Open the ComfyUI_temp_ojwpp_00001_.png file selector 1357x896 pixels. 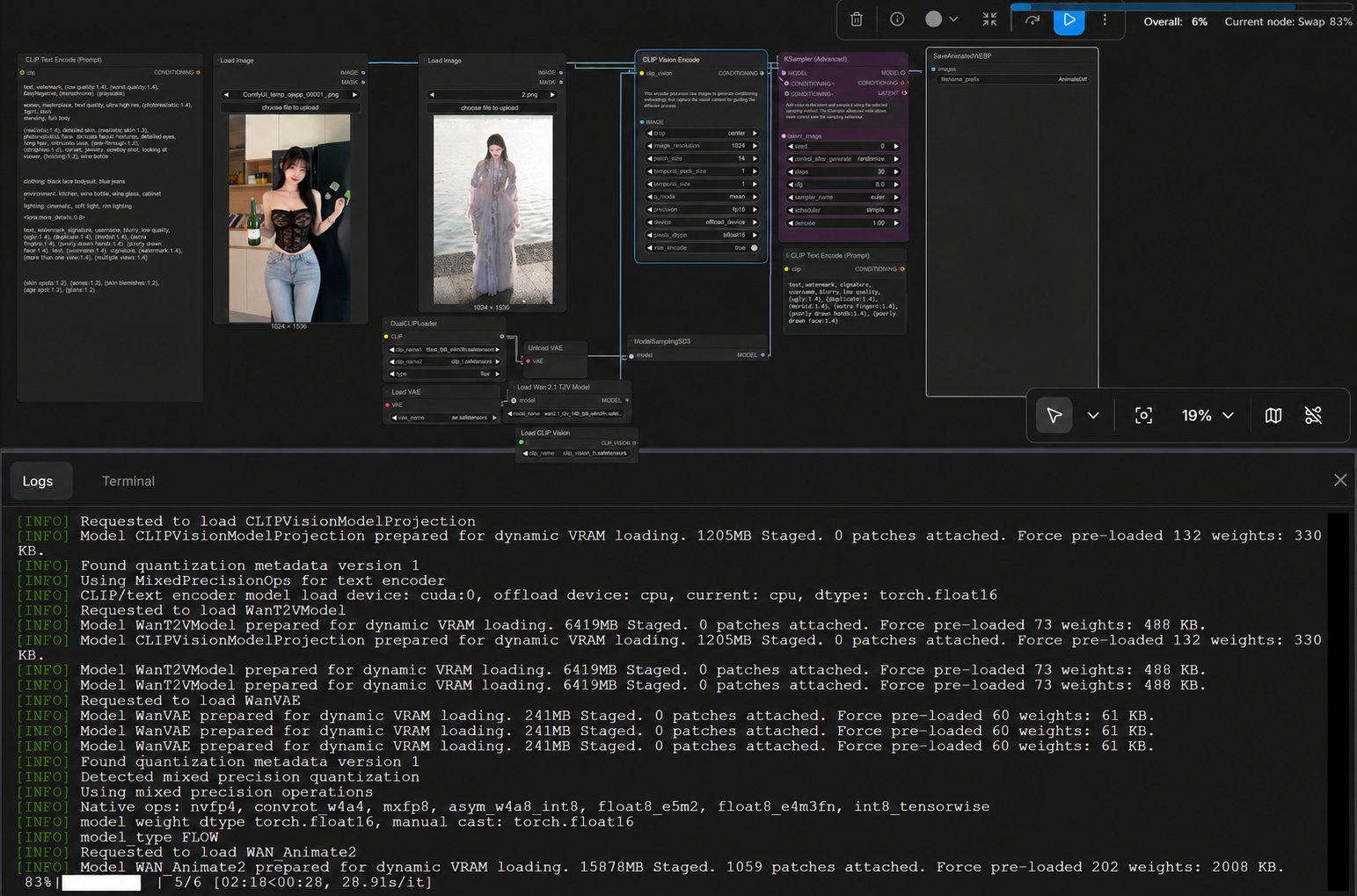point(290,94)
